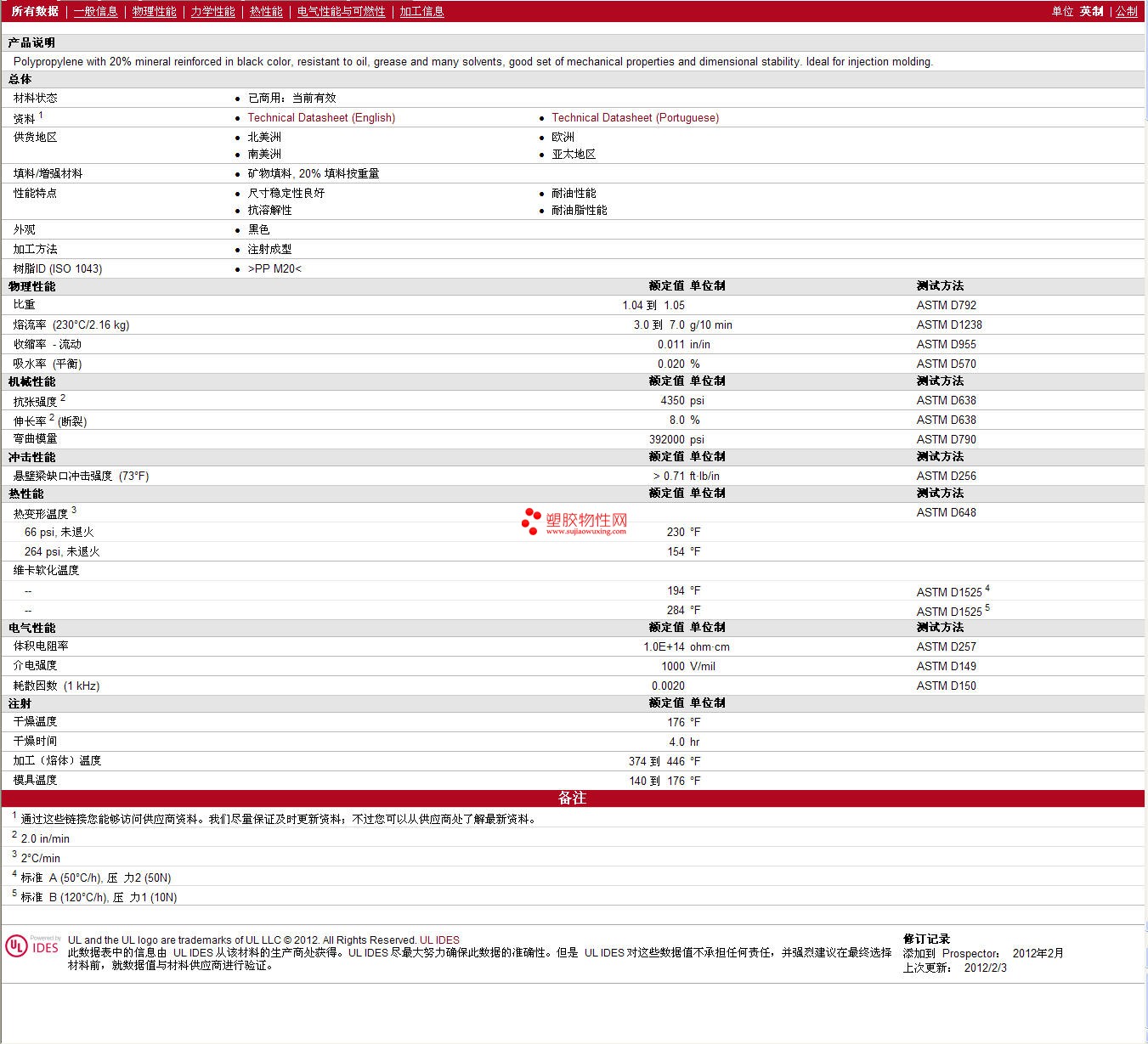Click the ASTM D648 test method
Image resolution: width=1148 pixels, height=1044 pixels.
(947, 512)
